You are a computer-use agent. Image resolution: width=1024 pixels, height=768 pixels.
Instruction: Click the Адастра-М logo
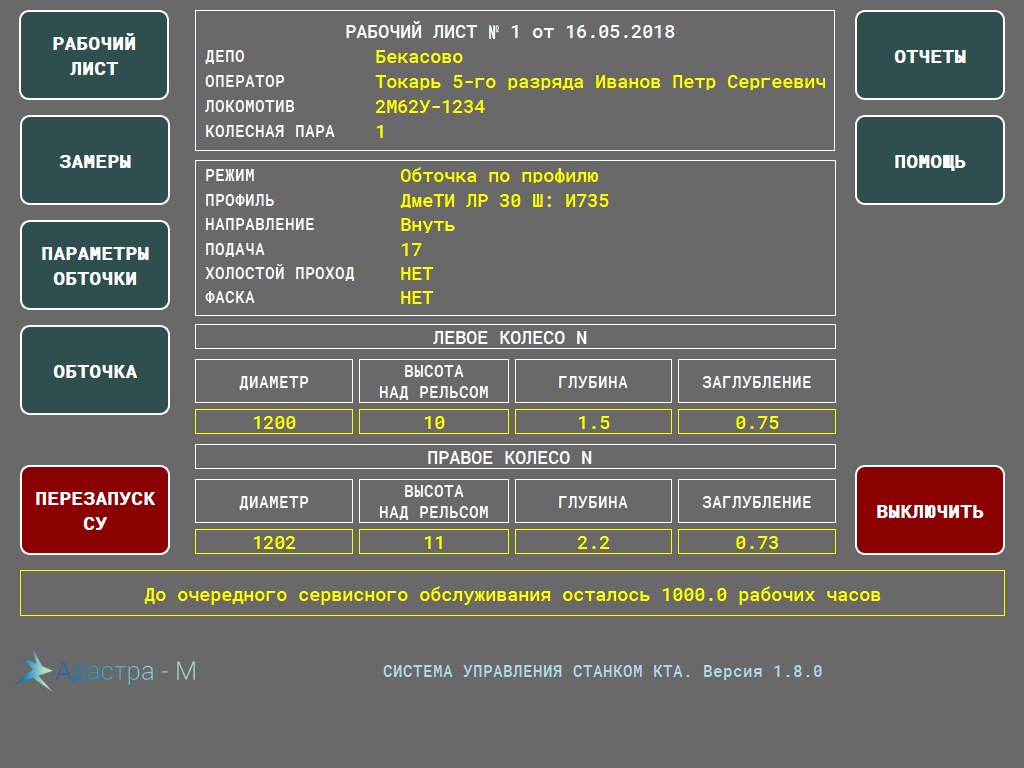[106, 671]
